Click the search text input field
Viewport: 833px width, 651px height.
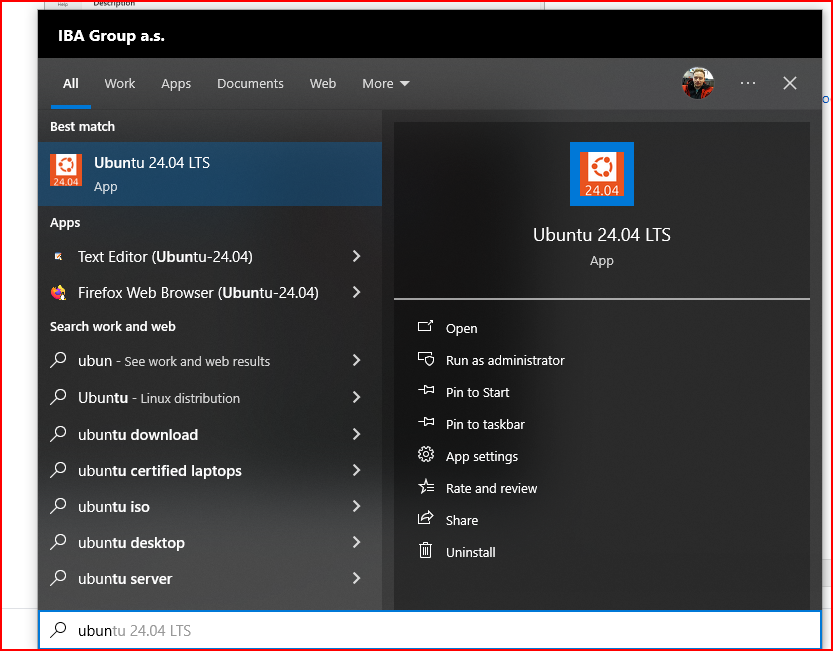[430, 630]
